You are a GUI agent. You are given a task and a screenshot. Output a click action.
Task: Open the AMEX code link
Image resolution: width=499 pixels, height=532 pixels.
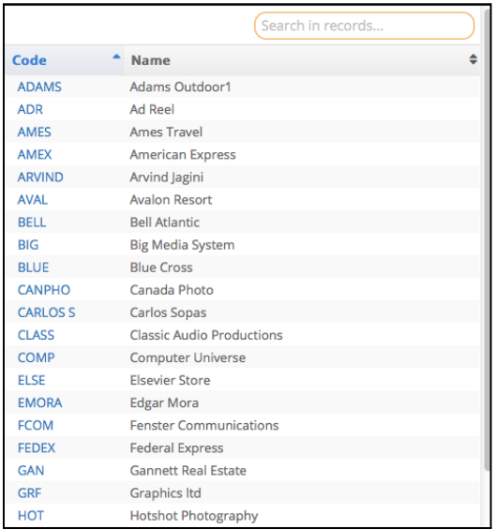(x=35, y=155)
